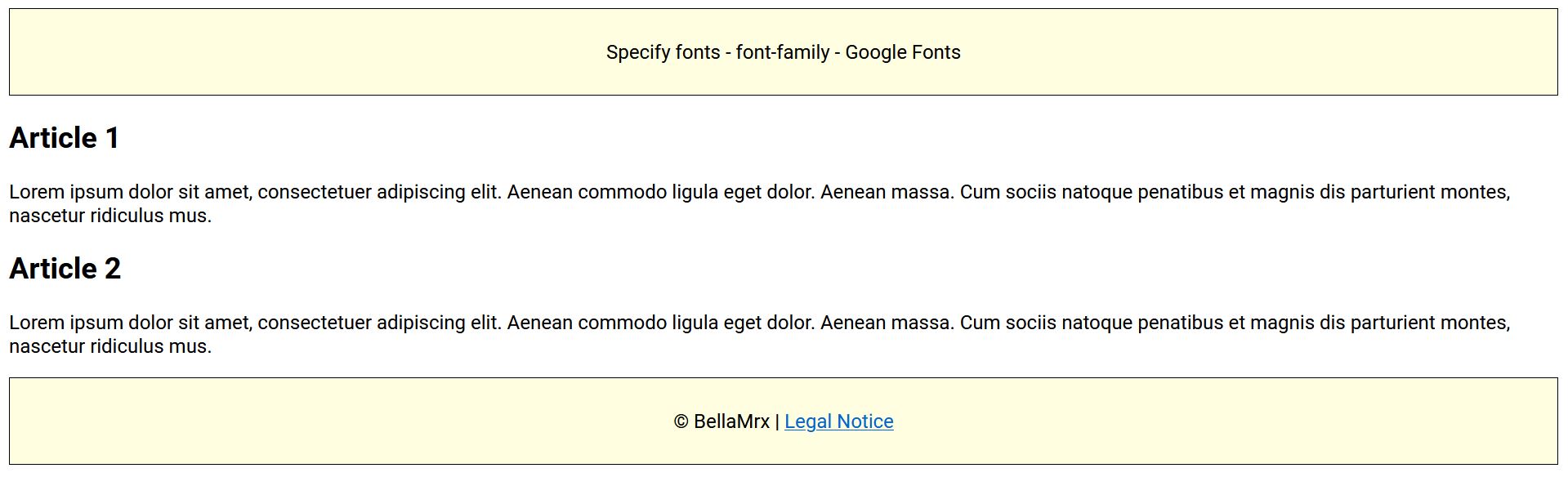Click "Google Fonts" in the header banner
The height and width of the screenshot is (477, 1568).
pyautogui.click(x=902, y=52)
